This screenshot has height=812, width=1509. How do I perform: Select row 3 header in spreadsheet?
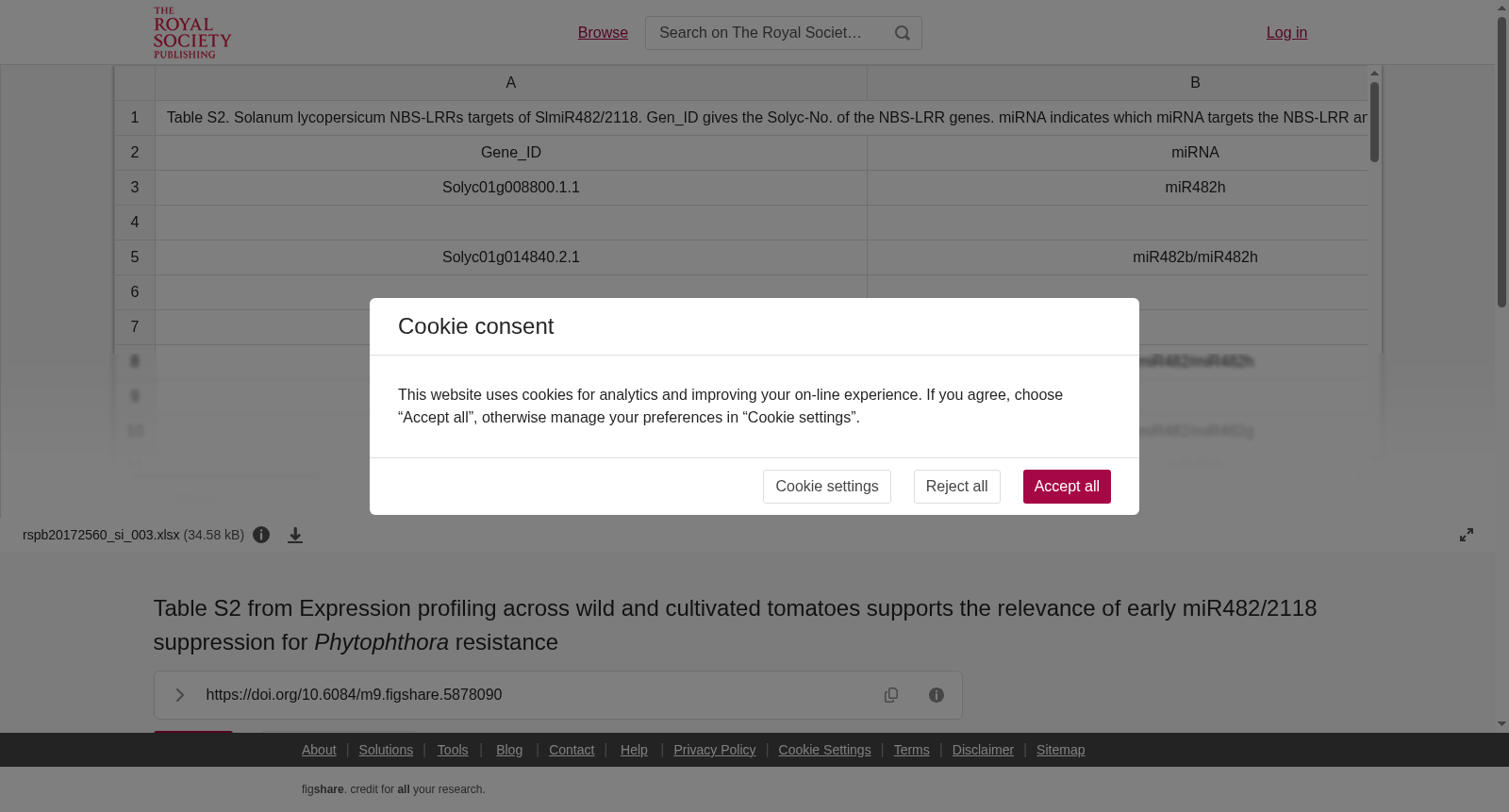(135, 188)
